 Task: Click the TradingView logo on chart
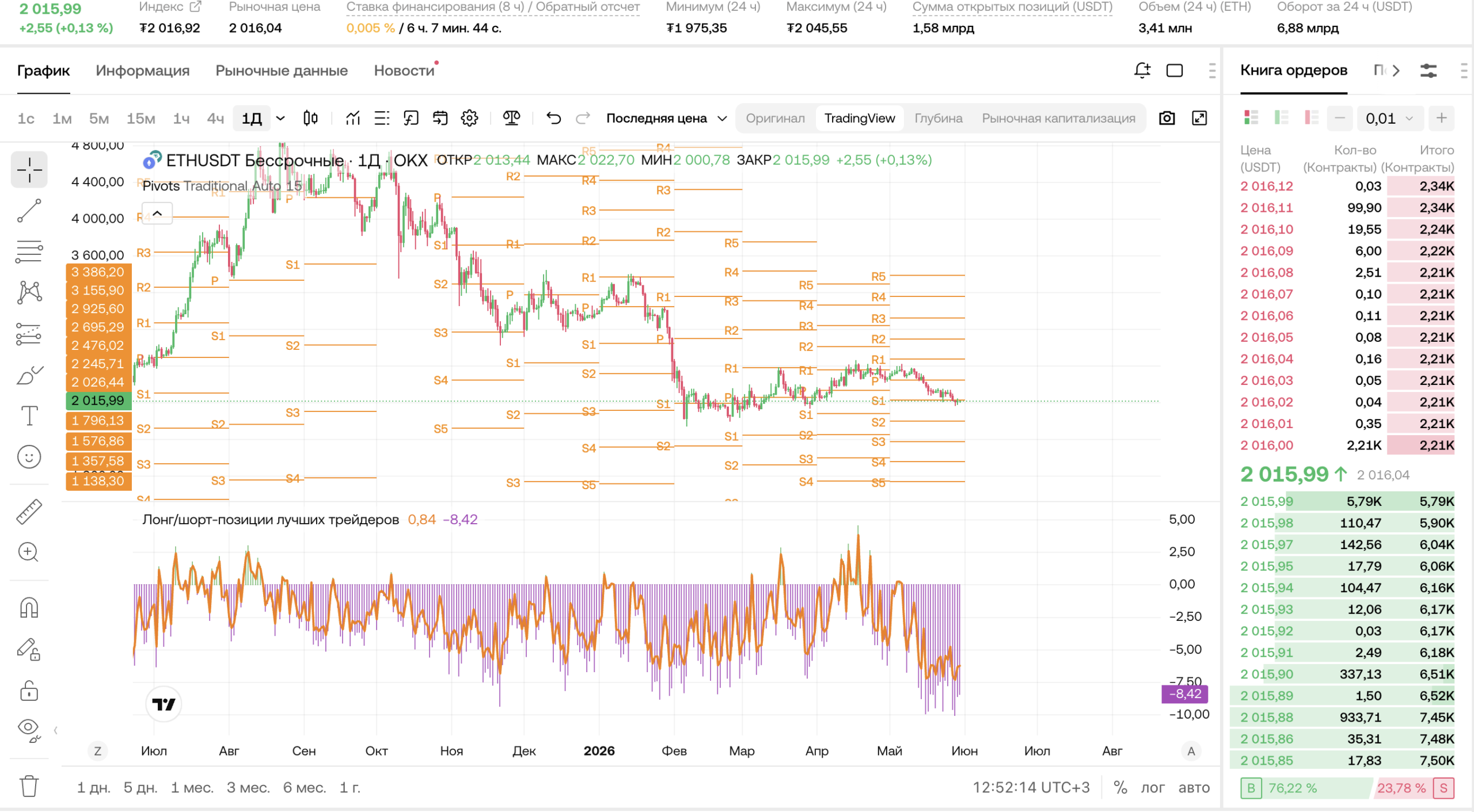click(164, 703)
